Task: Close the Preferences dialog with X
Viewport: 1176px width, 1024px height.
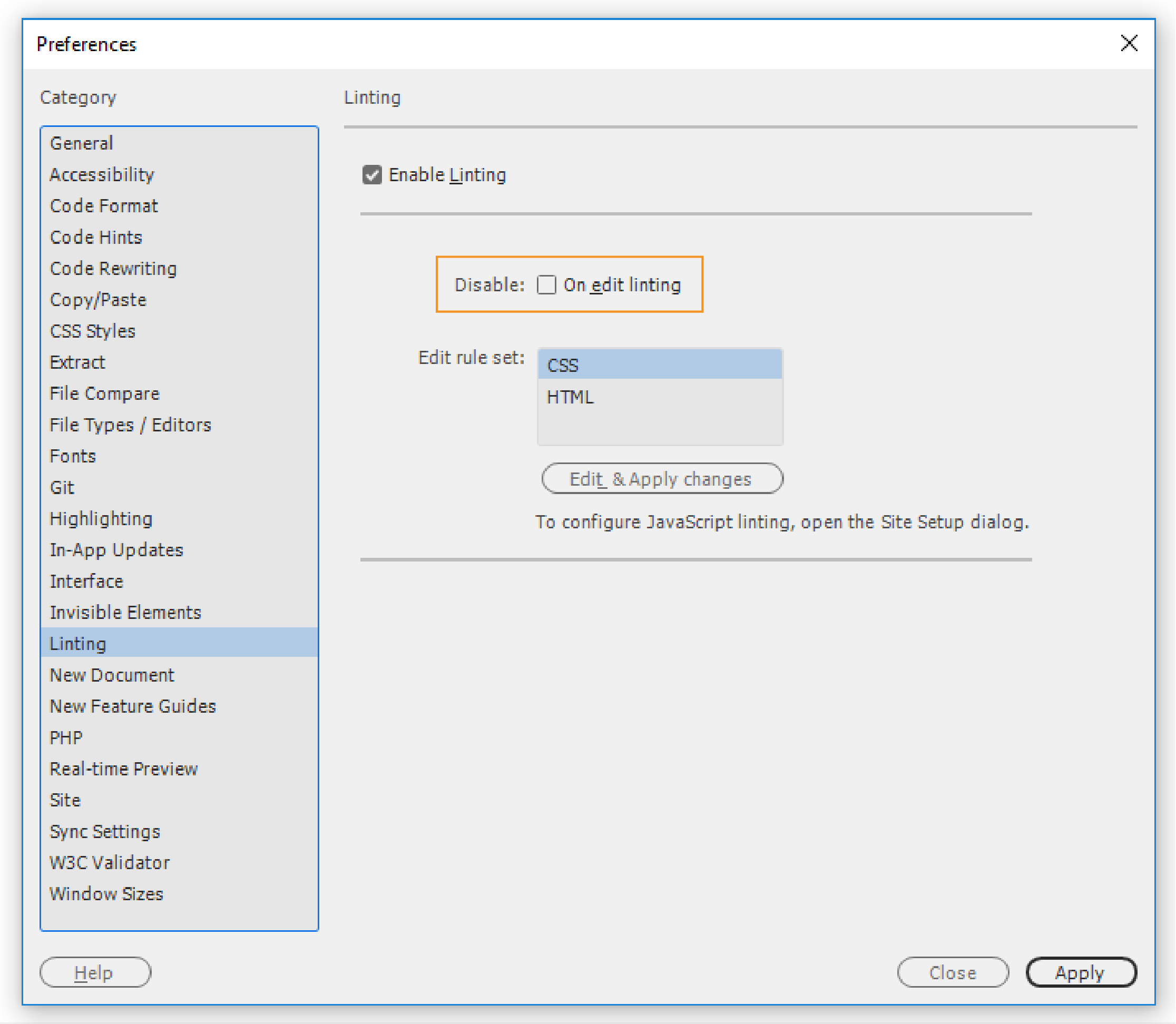Action: tap(1129, 43)
